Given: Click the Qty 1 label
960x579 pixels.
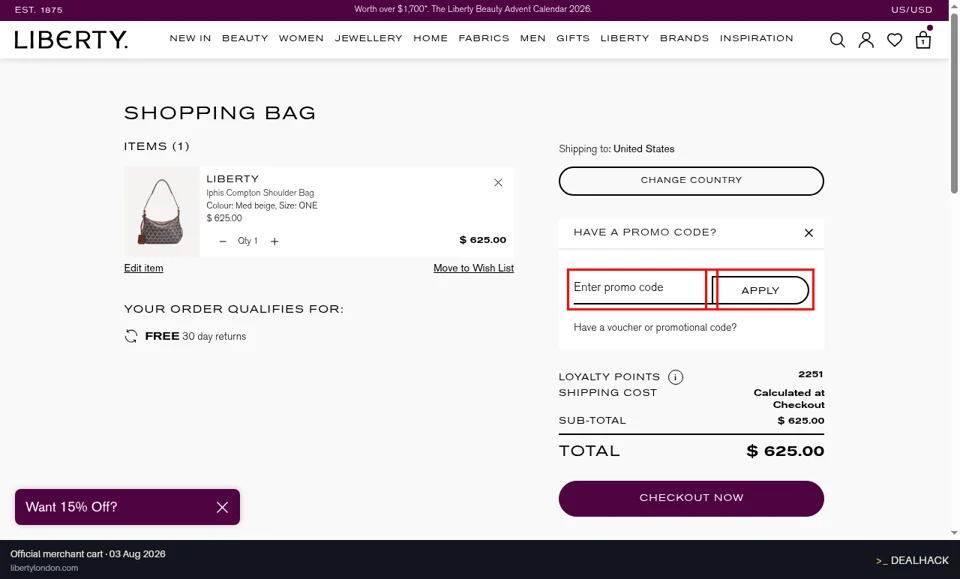Looking at the screenshot, I should click(x=248, y=241).
